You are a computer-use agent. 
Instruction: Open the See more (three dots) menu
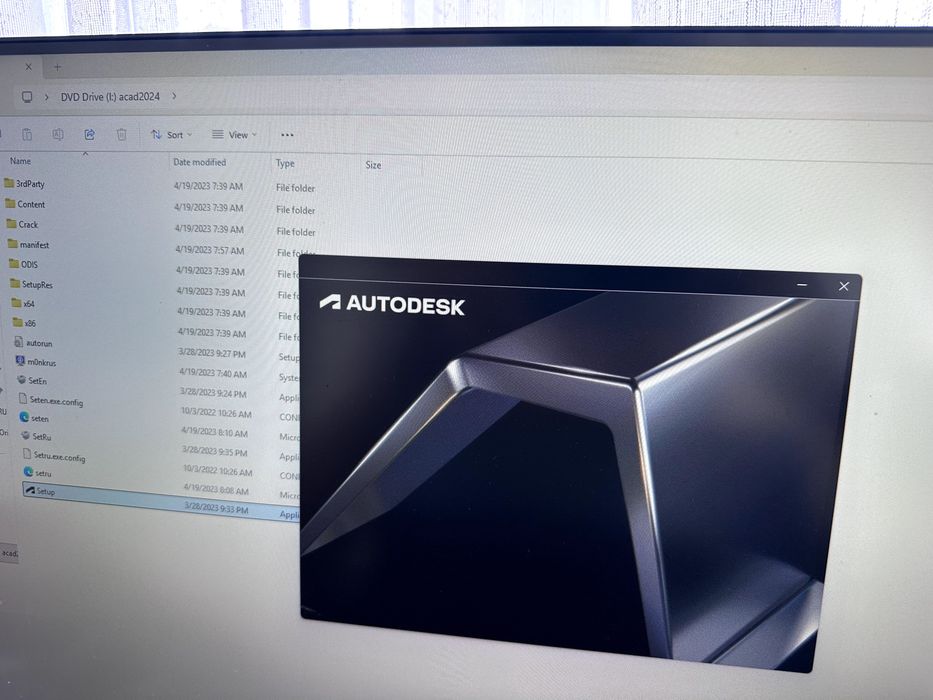pos(287,135)
